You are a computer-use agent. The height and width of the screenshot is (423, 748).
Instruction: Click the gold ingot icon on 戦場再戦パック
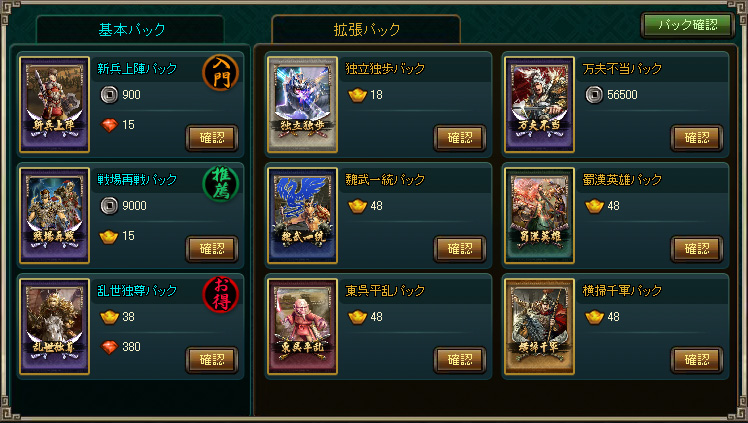[109, 236]
